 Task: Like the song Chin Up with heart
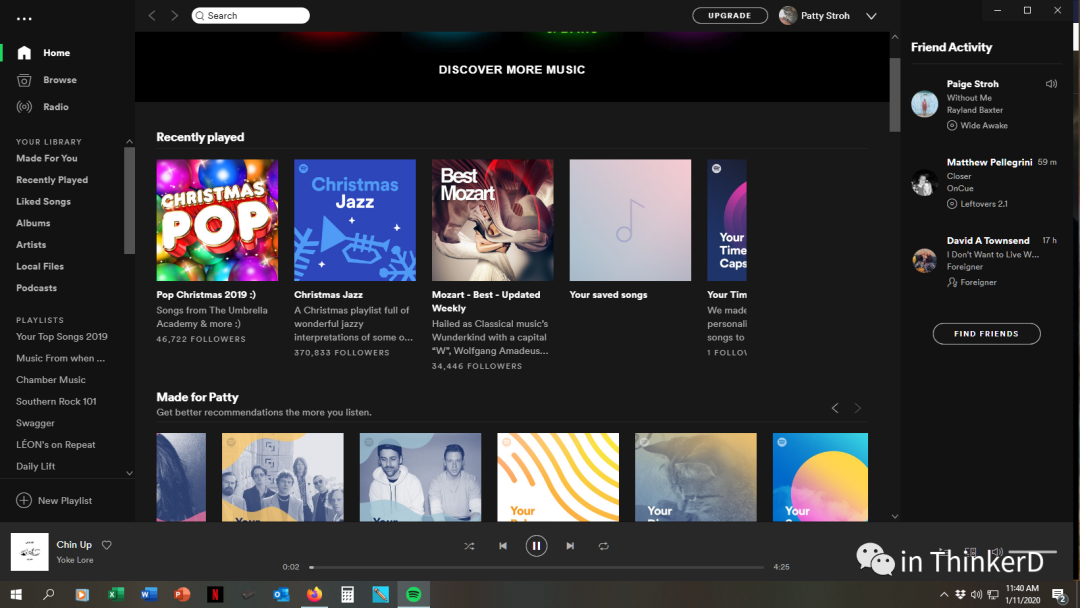coord(107,545)
